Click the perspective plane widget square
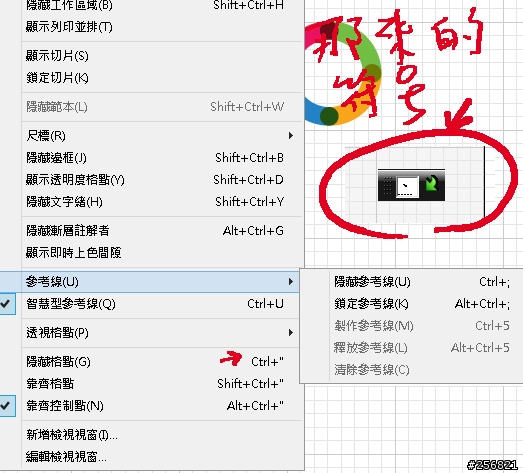Screen dimensions: 523x473 pos(407,187)
